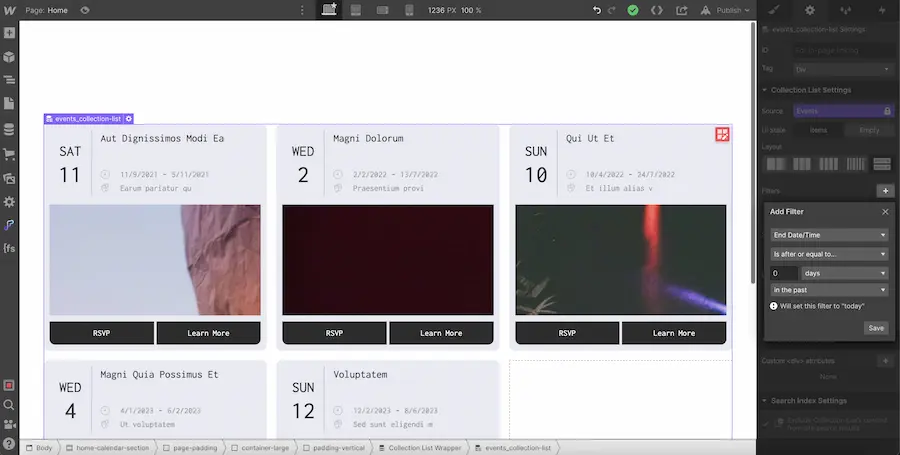
Task: Choose the three-column layout option
Action: coord(802,164)
